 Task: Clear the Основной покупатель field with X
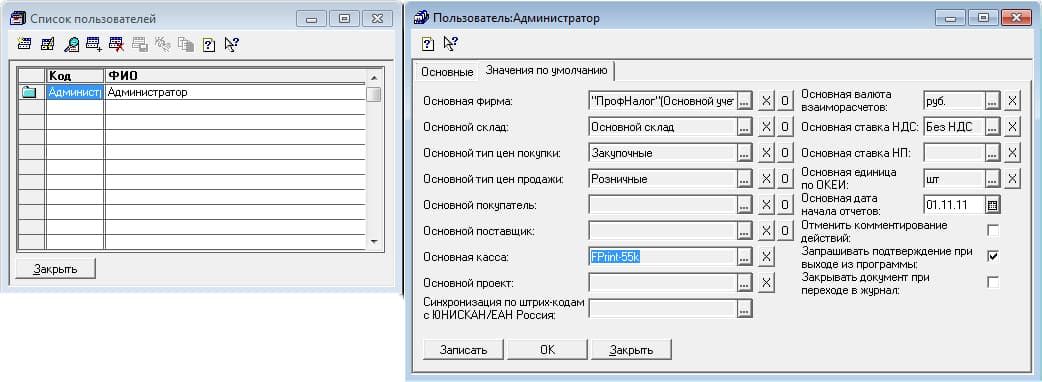click(766, 205)
